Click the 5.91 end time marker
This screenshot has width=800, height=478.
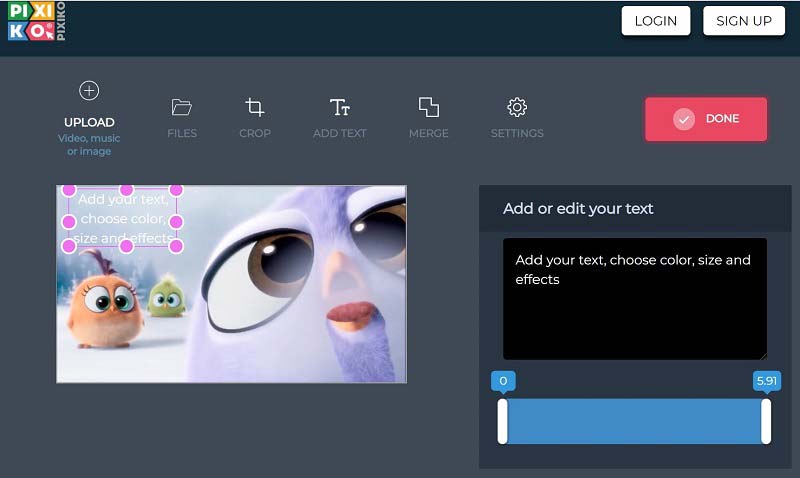point(766,381)
